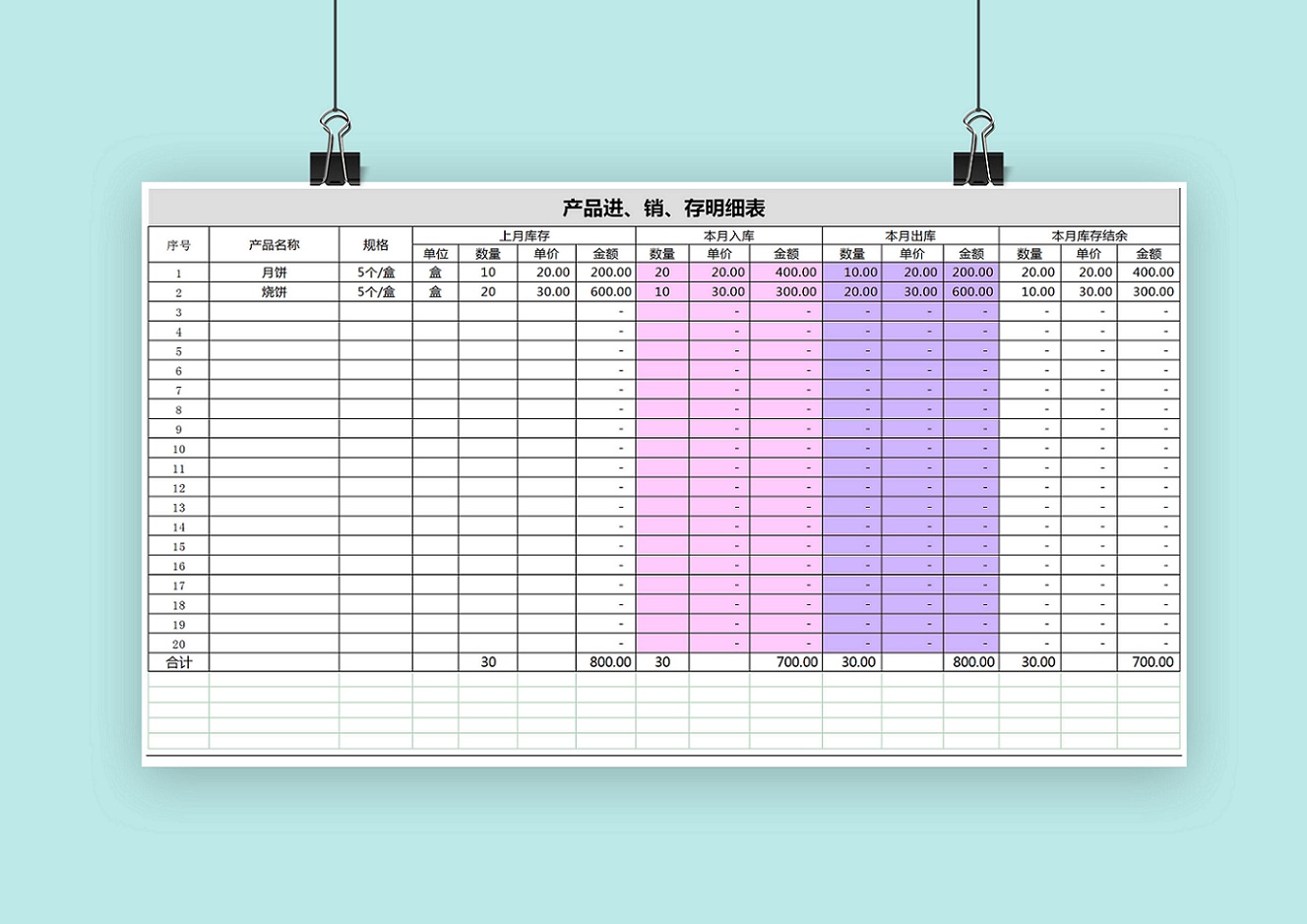Click the 本月库存结余 group header

[1089, 236]
